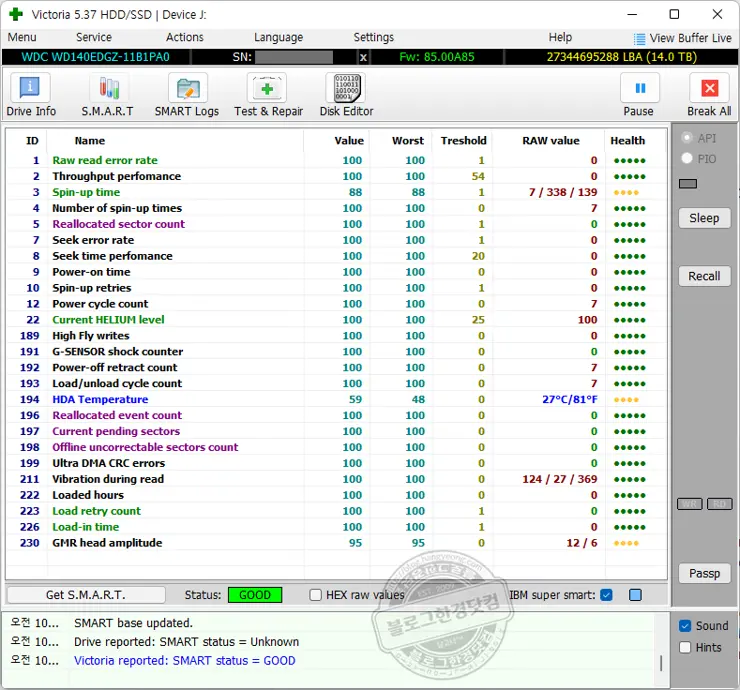The width and height of the screenshot is (740, 690).
Task: Click the View Buffer Live icon
Action: point(639,38)
